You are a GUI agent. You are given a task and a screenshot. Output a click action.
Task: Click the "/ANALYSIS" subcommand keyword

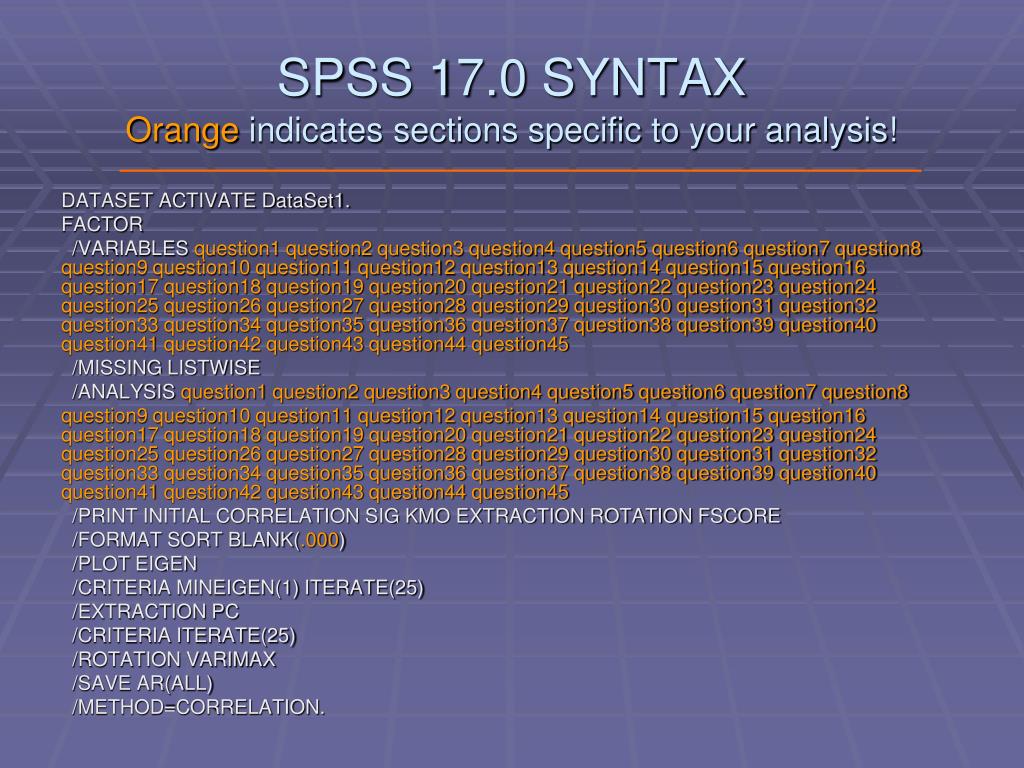pyautogui.click(x=123, y=392)
